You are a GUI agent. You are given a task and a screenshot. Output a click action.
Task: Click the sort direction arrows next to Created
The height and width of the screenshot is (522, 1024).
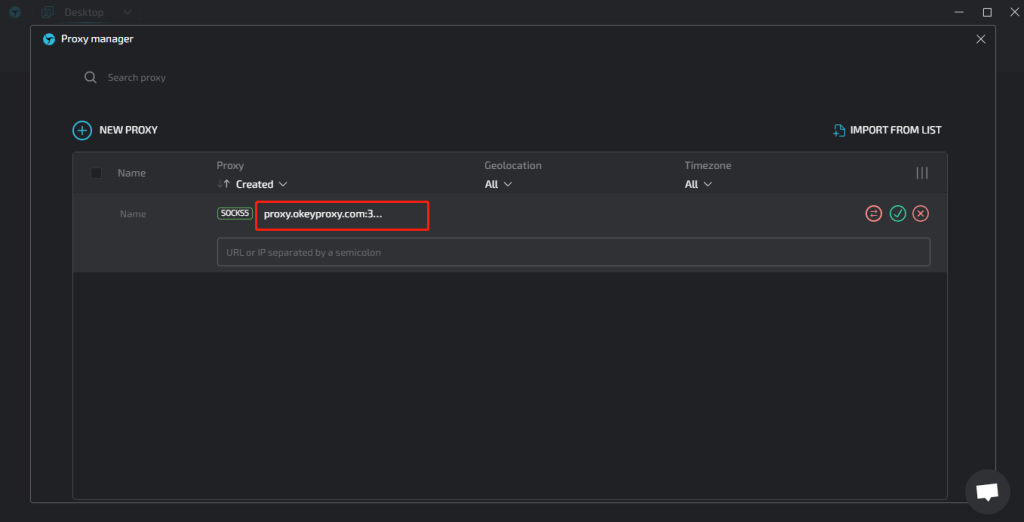224,184
